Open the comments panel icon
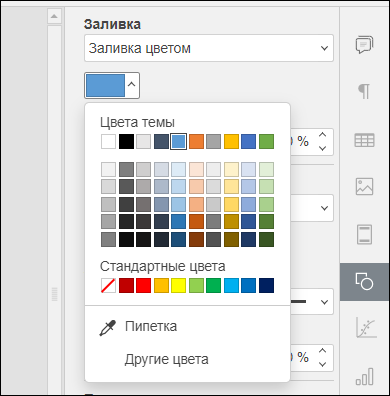 click(364, 45)
